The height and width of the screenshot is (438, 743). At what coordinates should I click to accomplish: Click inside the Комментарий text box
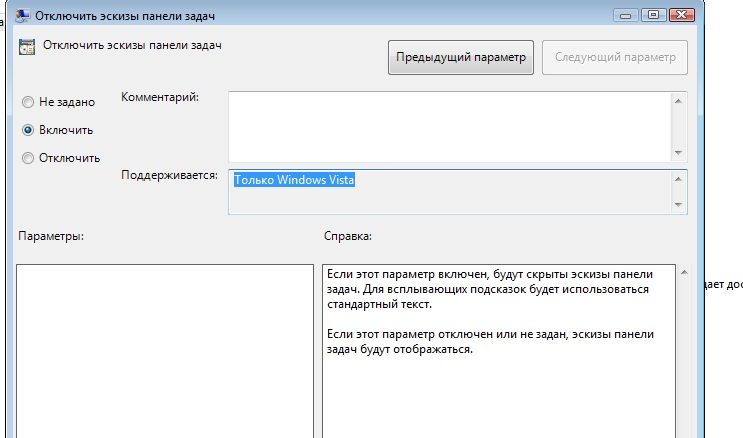tap(449, 127)
